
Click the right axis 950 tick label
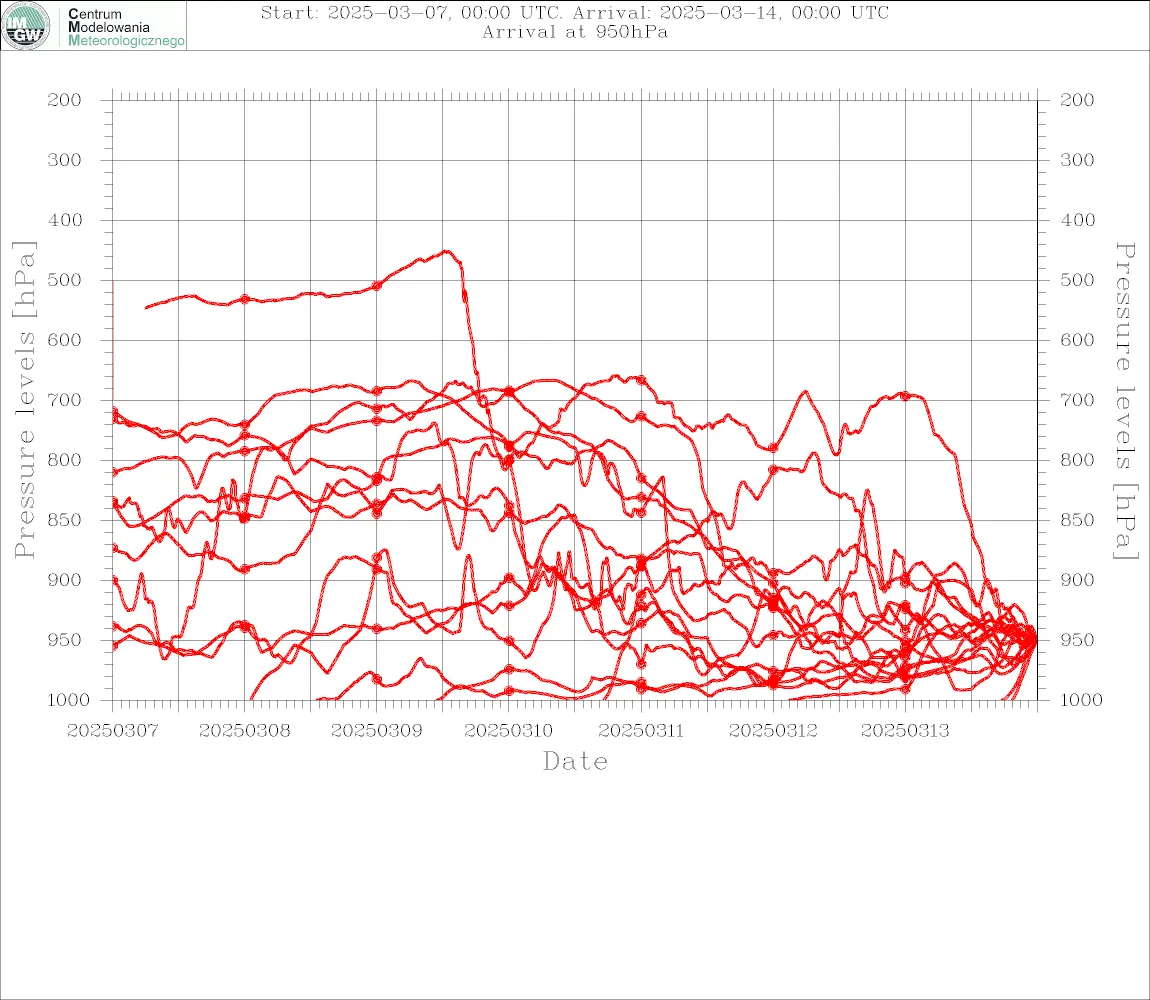[1077, 640]
